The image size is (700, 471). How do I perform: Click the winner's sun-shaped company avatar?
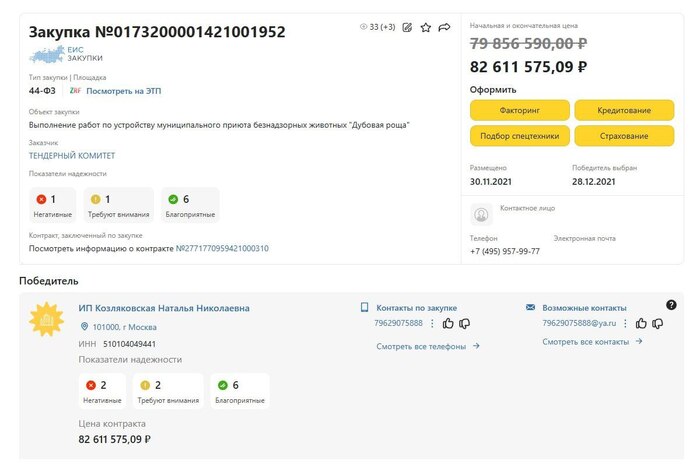click(46, 318)
